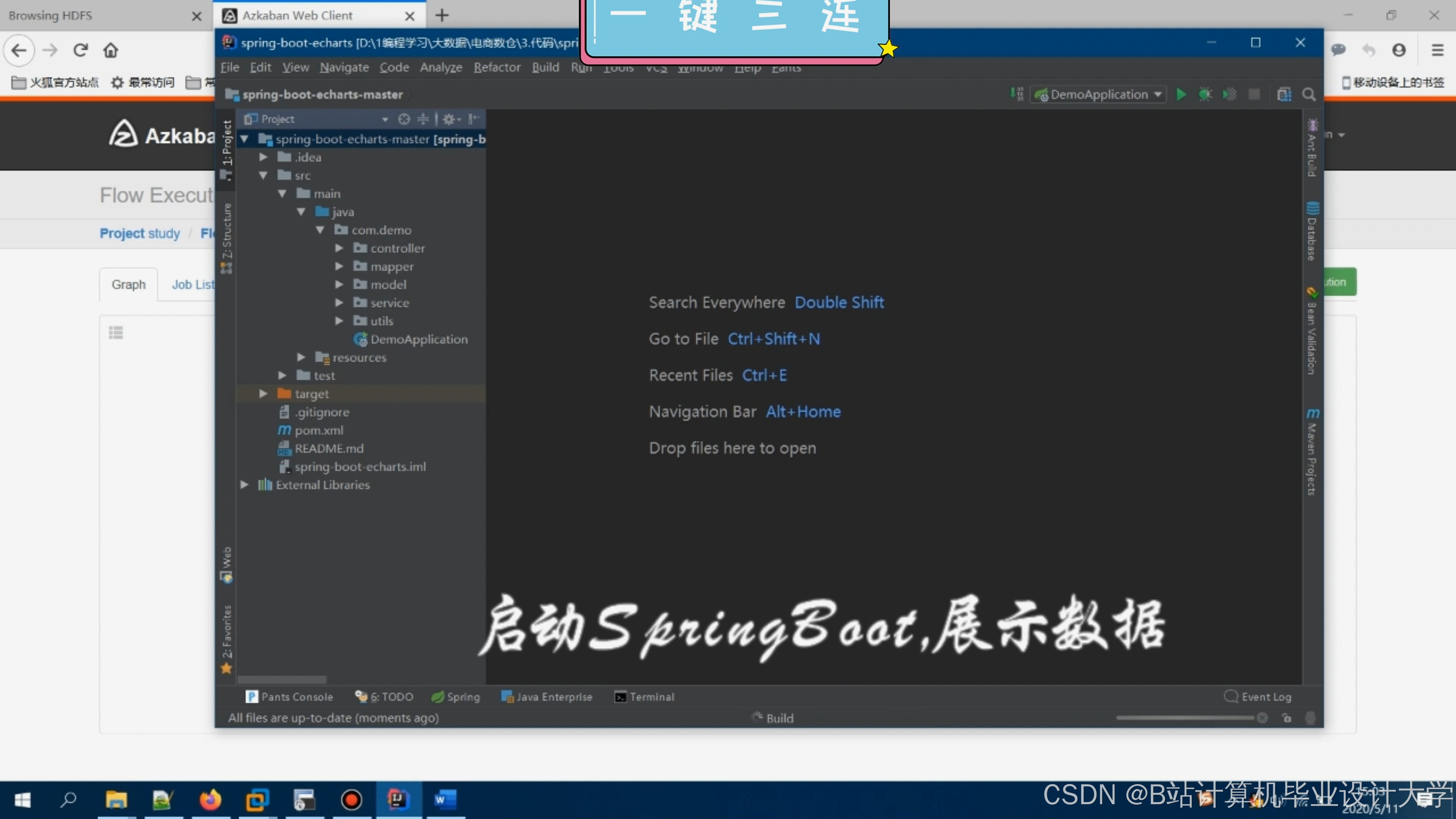Click the Debug bug icon
The image size is (1456, 819).
click(1205, 94)
